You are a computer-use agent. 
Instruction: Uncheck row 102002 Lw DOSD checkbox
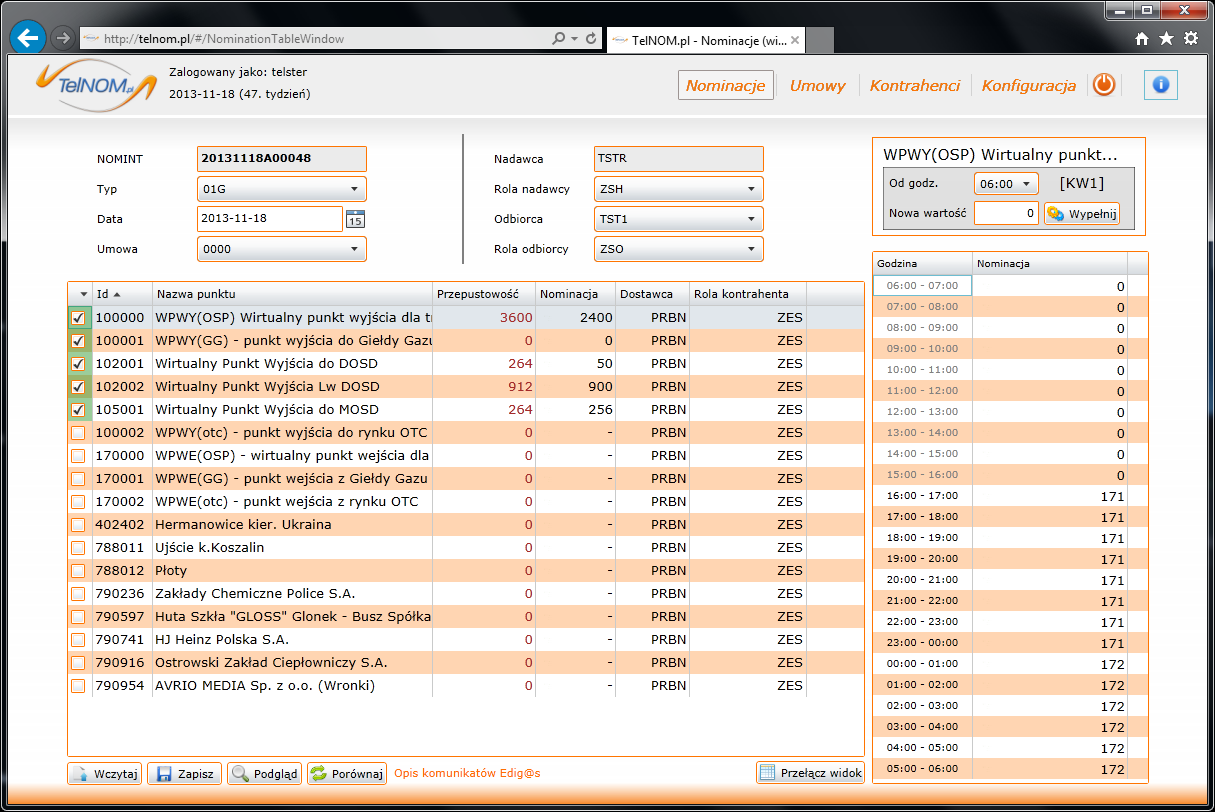[x=78, y=386]
